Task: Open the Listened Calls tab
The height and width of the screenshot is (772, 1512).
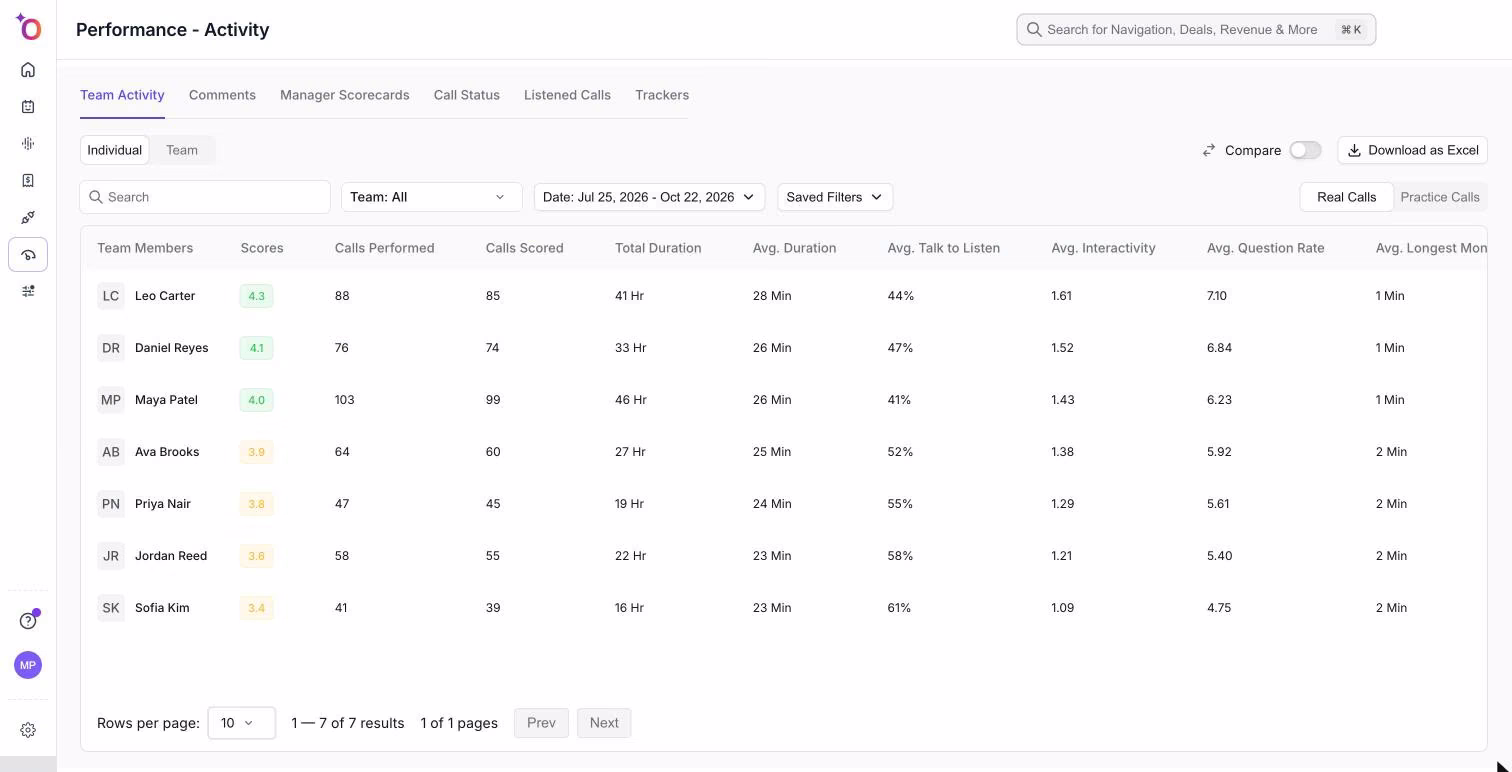Action: tap(567, 95)
